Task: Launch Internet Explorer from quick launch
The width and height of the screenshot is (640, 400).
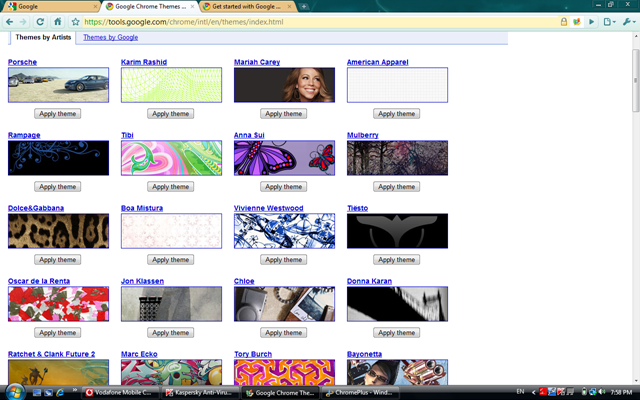Action: 60,393
